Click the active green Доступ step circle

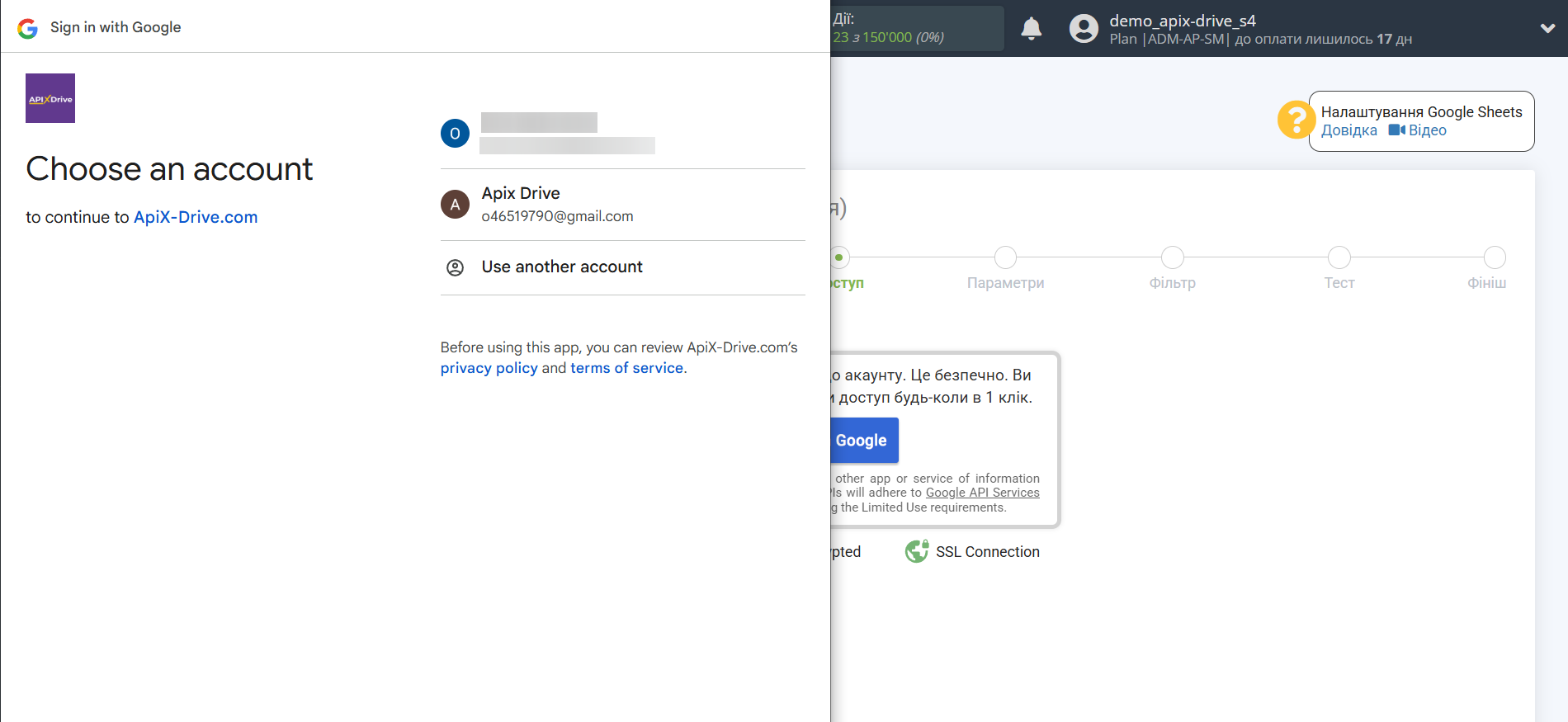(840, 257)
